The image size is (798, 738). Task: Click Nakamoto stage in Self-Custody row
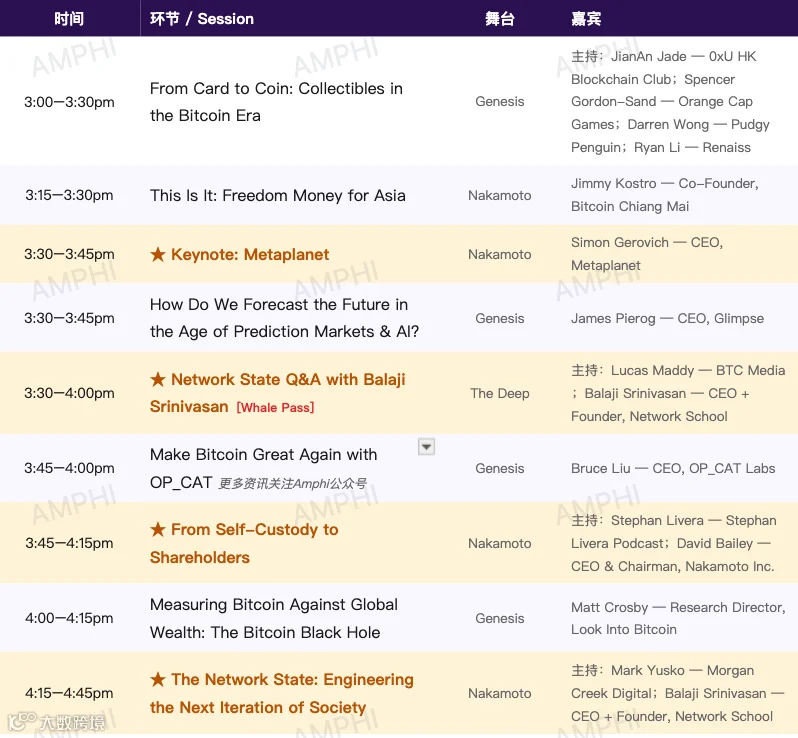click(499, 543)
